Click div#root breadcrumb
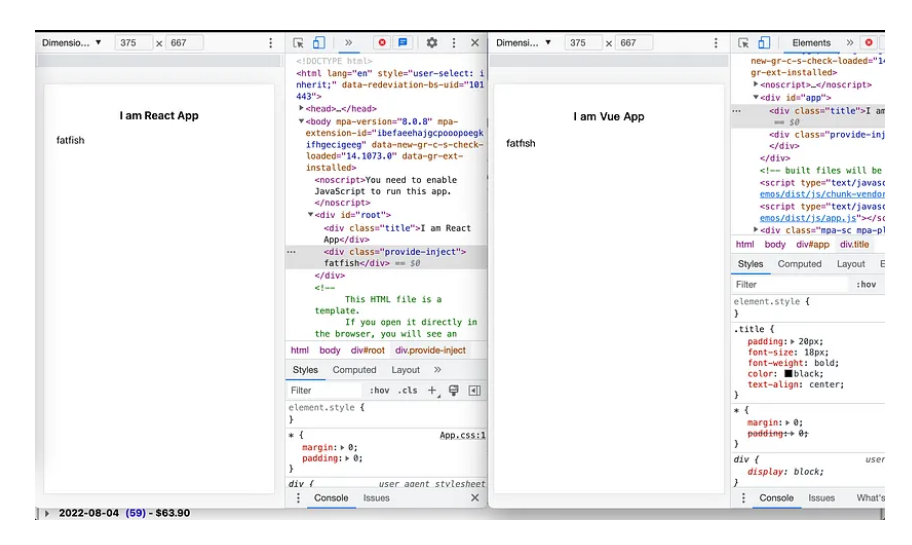Image resolution: width=912 pixels, height=545 pixels. point(368,350)
